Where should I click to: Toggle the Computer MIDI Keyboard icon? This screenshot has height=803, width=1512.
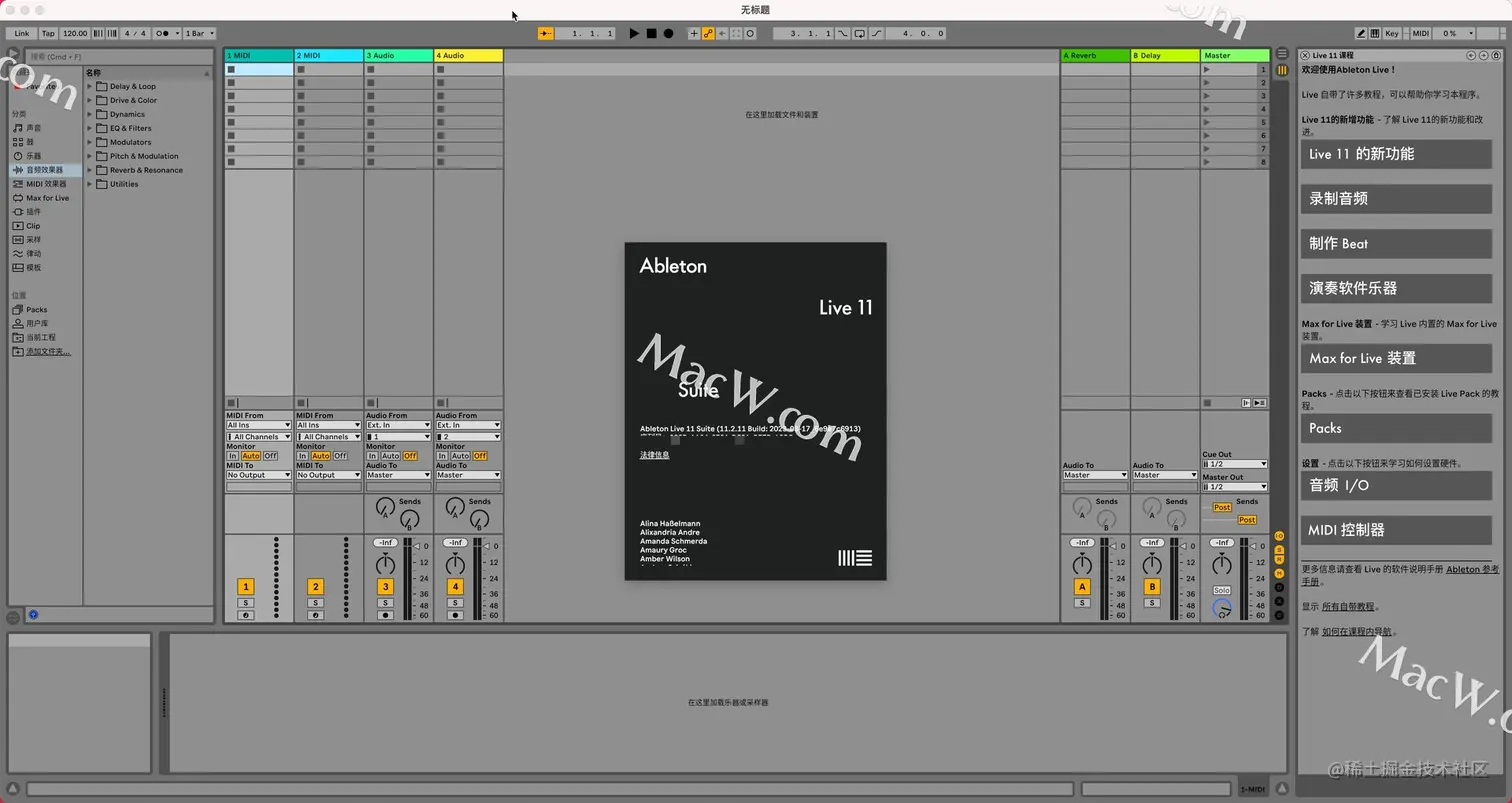tap(1375, 33)
